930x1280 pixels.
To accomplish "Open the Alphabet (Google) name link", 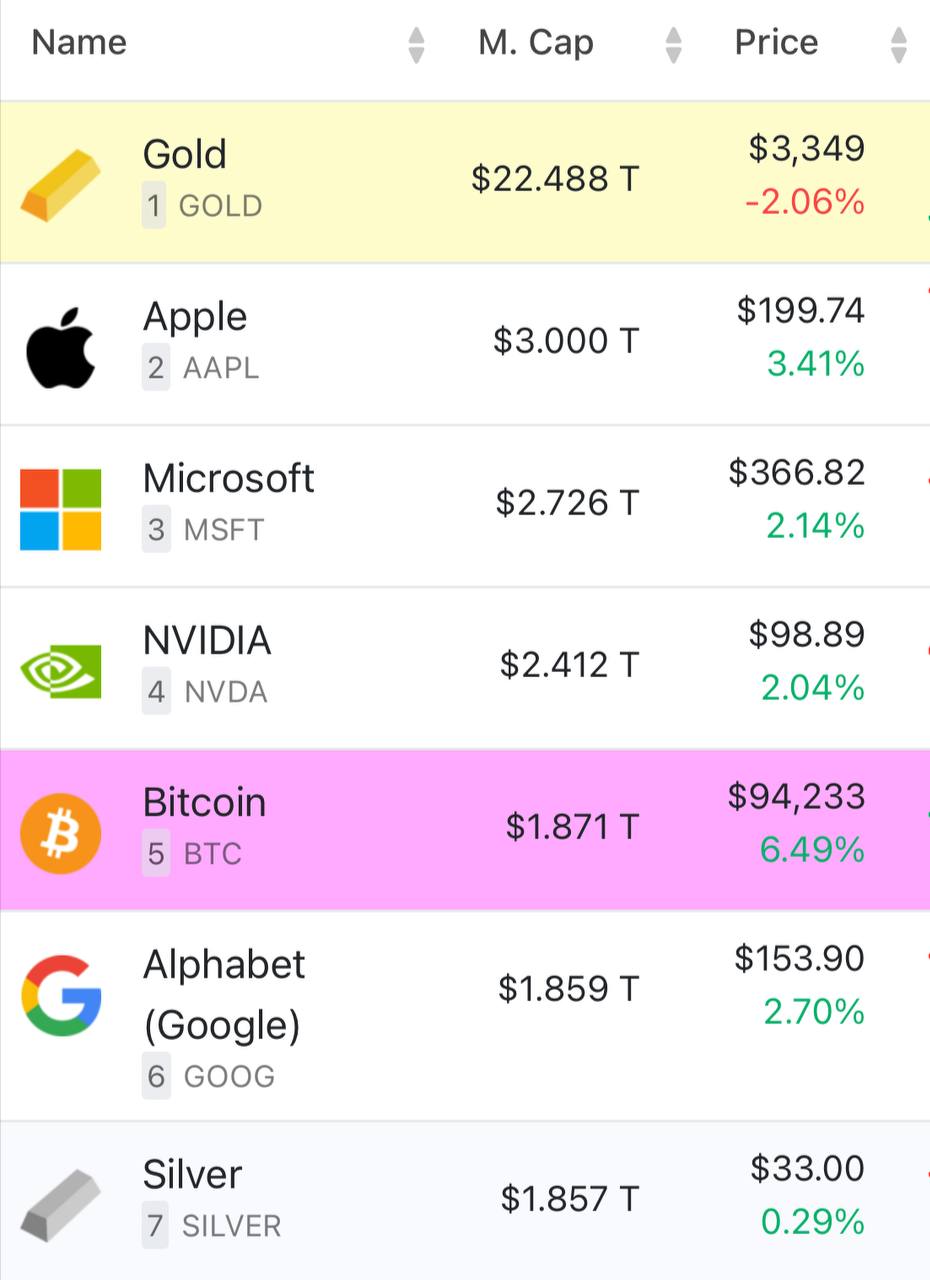I will pyautogui.click(x=224, y=995).
